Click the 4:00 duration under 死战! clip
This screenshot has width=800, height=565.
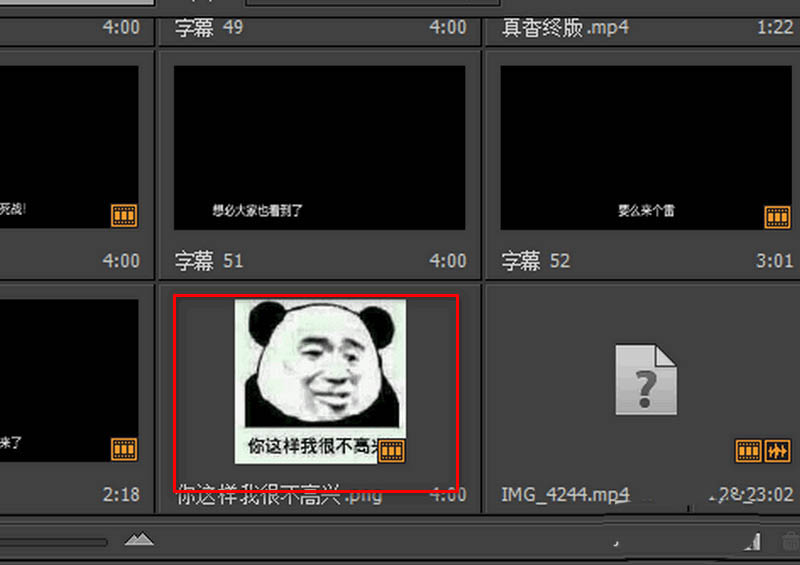coord(121,261)
